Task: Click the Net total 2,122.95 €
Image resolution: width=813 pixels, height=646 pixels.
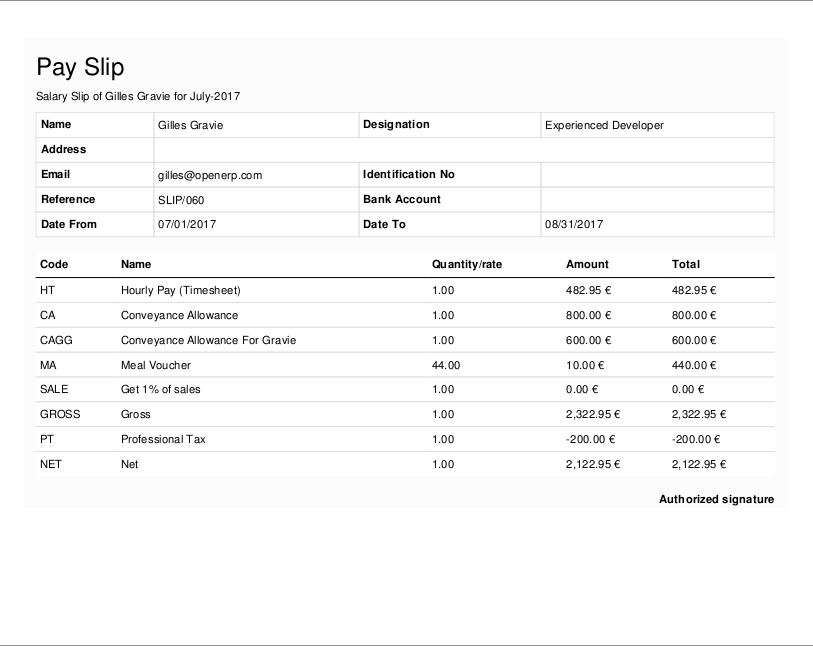Action: pyautogui.click(x=698, y=464)
